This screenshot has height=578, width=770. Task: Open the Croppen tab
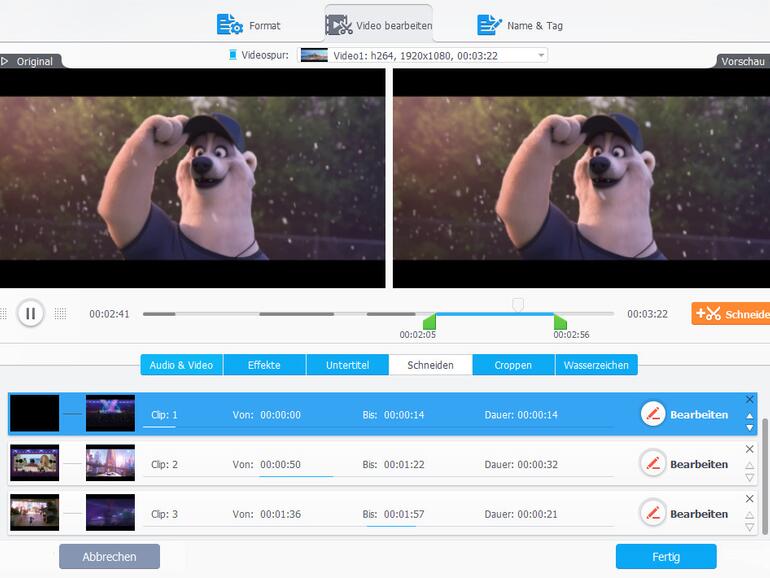[513, 365]
